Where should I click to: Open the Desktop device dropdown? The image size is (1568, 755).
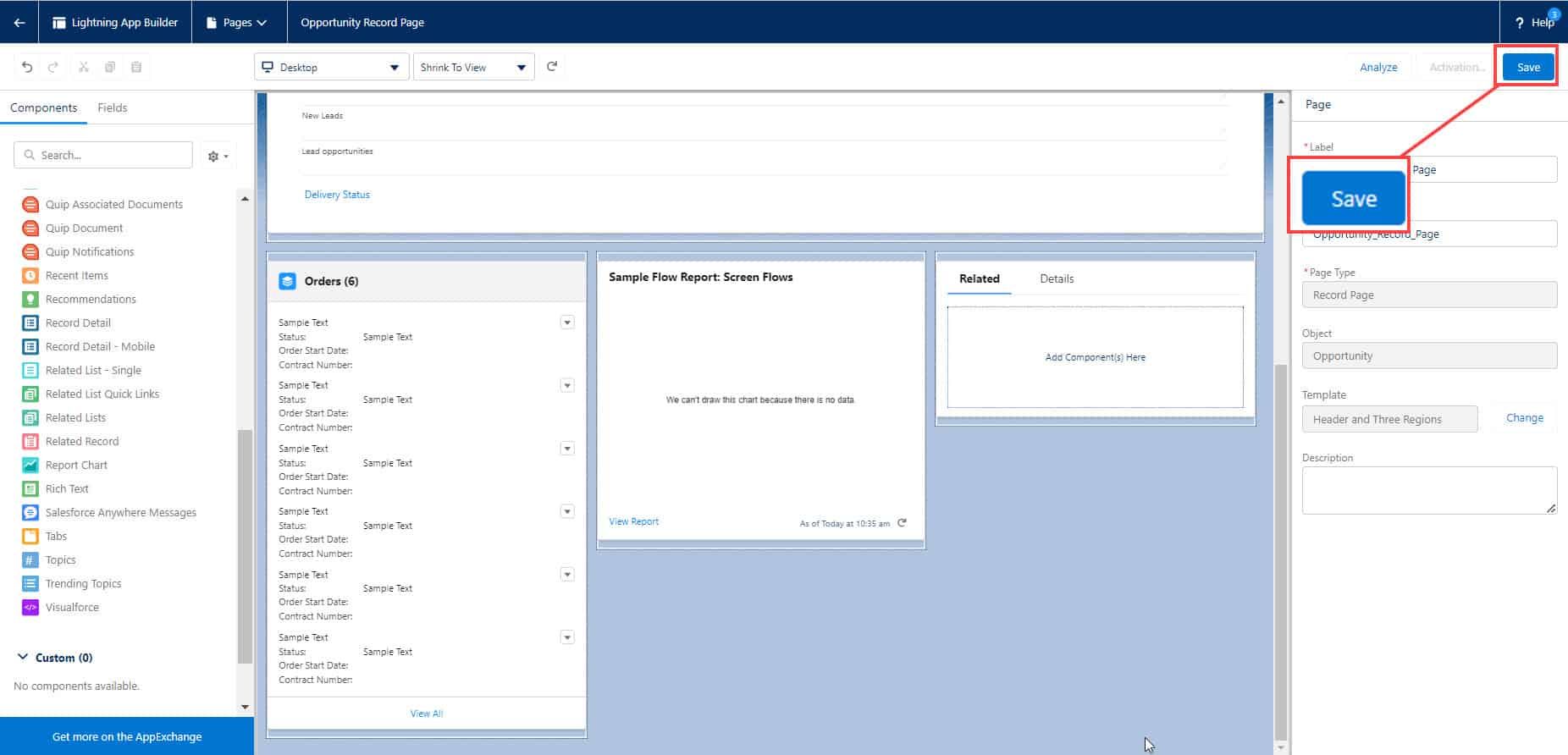[x=332, y=67]
